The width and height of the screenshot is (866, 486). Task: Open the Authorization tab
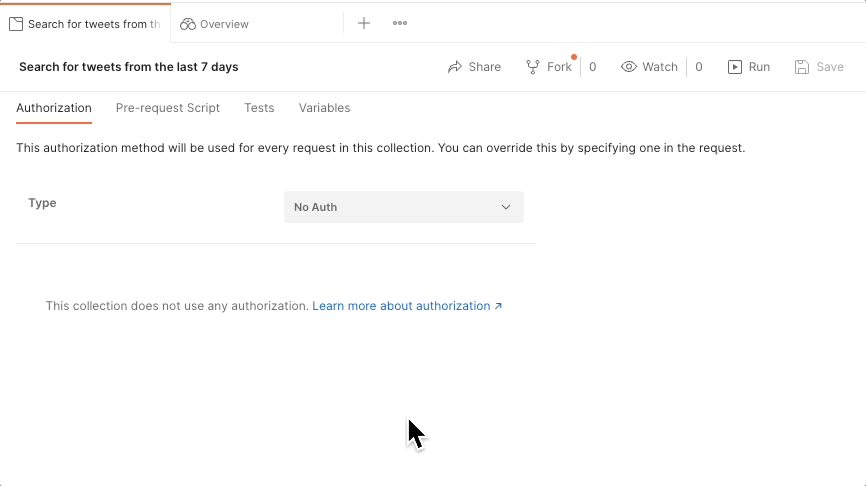54,108
